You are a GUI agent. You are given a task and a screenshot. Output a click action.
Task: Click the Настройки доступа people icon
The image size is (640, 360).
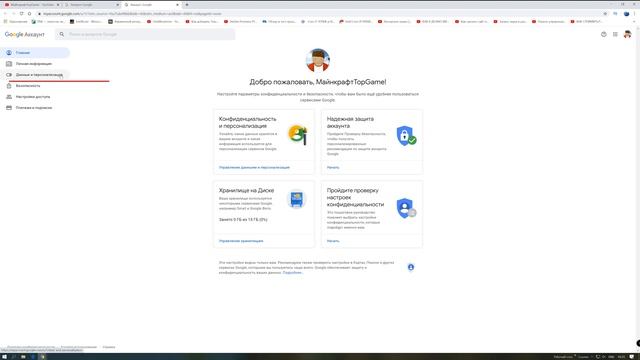[x=9, y=97]
